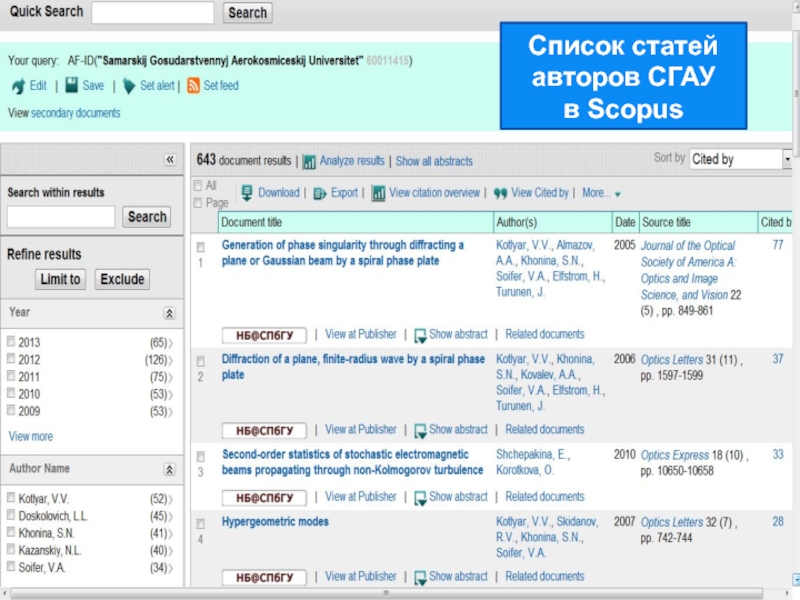This screenshot has width=800, height=600.
Task: Collapse the Year refine section
Action: pos(169,313)
